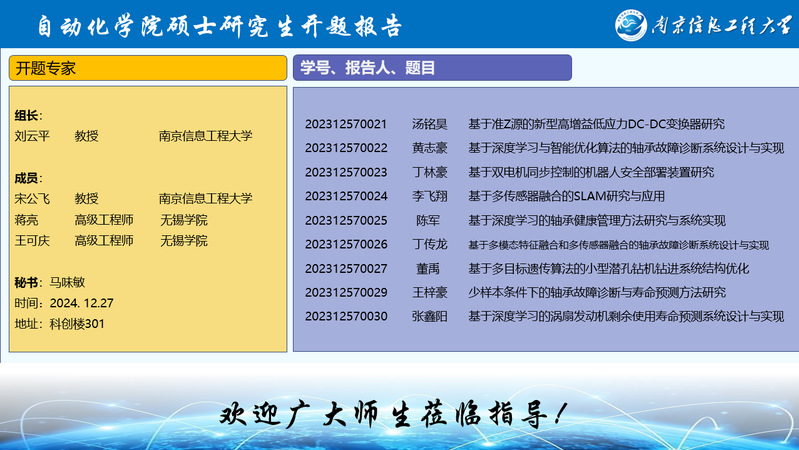Click presenter name 黄志豪

click(429, 148)
